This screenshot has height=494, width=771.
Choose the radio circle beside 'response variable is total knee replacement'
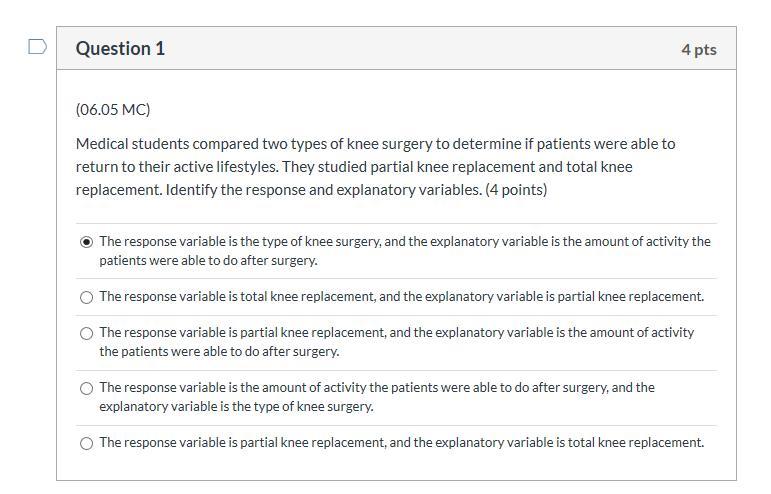pos(86,297)
